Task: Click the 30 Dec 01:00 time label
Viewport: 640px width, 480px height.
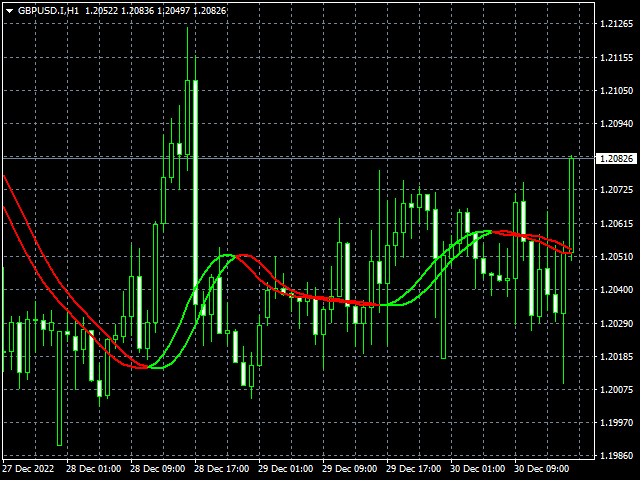Action: pyautogui.click(x=478, y=469)
